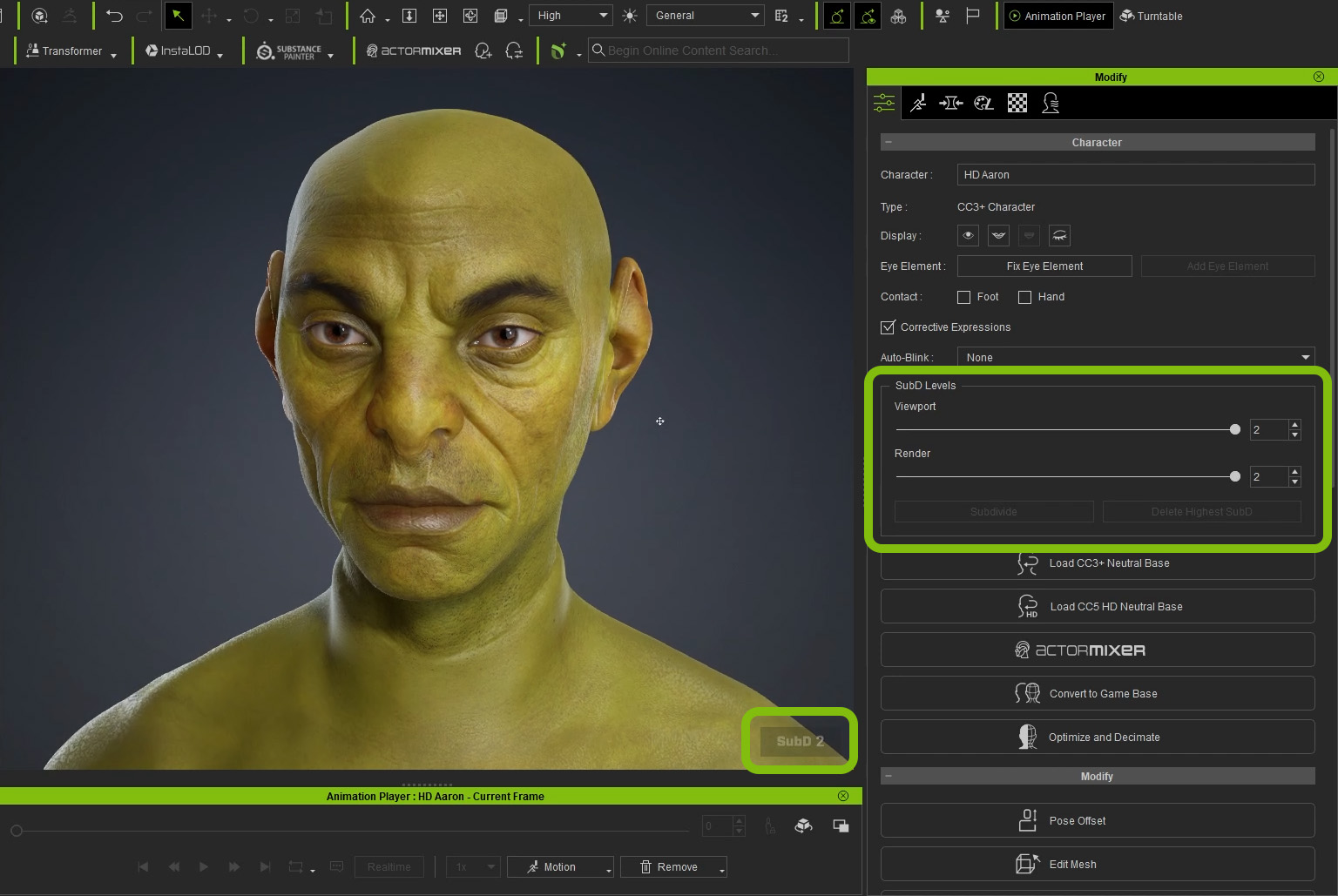Image resolution: width=1338 pixels, height=896 pixels.
Task: Enable the Hand contact checkbox
Action: 1024,297
